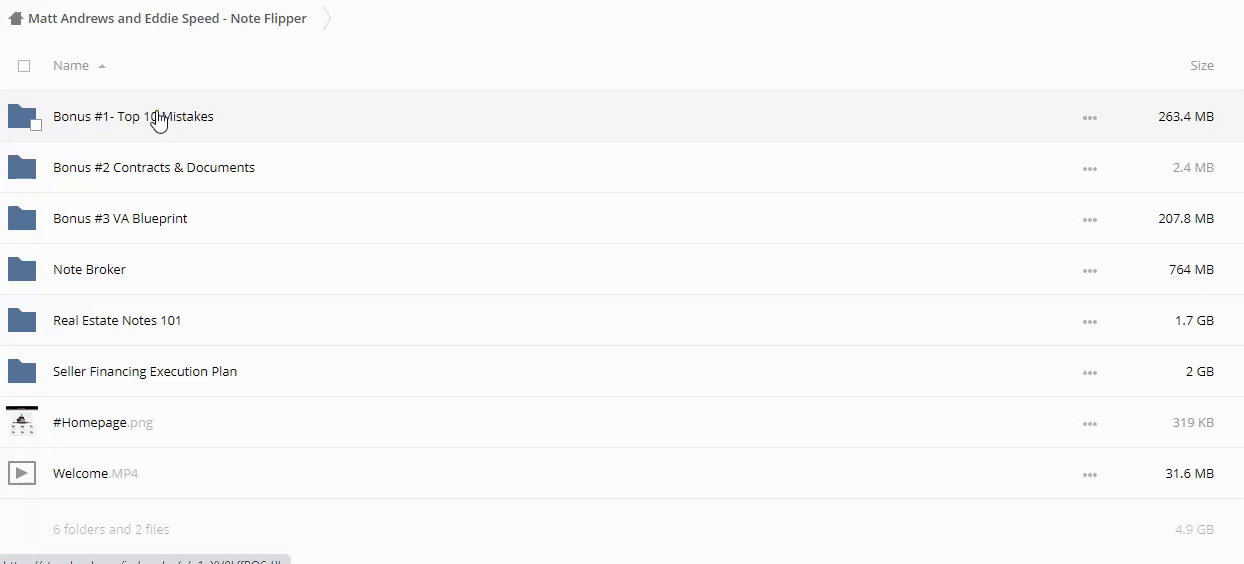Click the Welcome.MP4 video file icon
This screenshot has width=1244, height=564.
[22, 473]
